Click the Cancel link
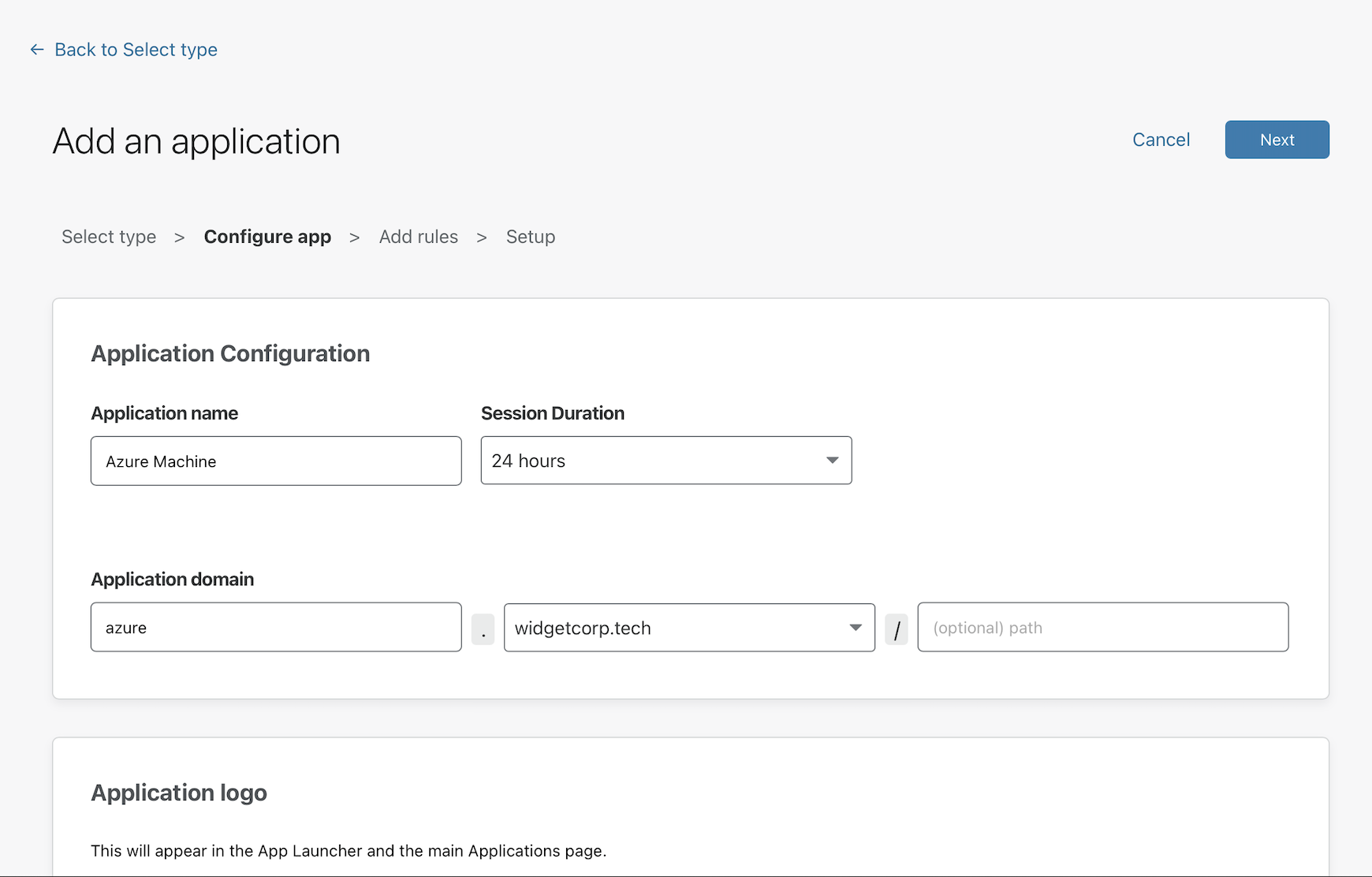This screenshot has width=1372, height=877. pyautogui.click(x=1160, y=140)
